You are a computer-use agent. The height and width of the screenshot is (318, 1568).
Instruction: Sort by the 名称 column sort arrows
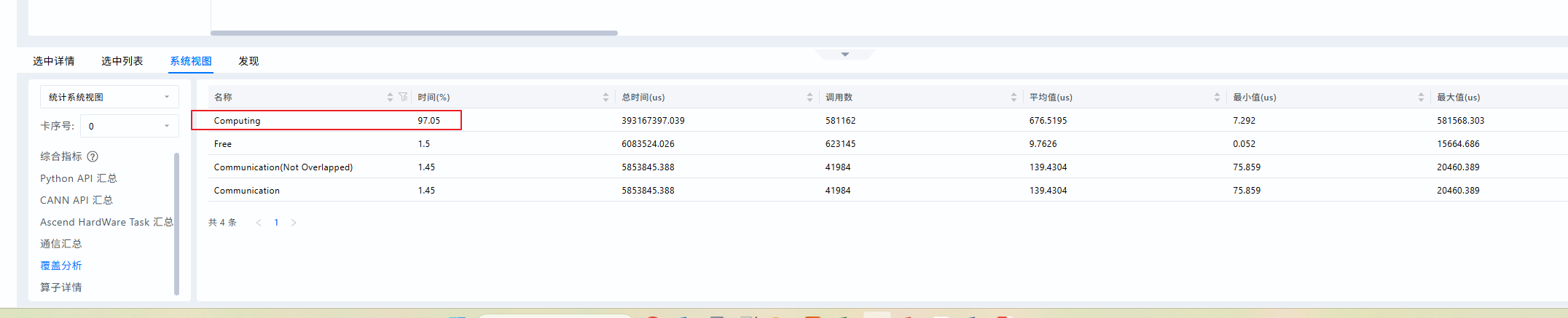pyautogui.click(x=390, y=98)
